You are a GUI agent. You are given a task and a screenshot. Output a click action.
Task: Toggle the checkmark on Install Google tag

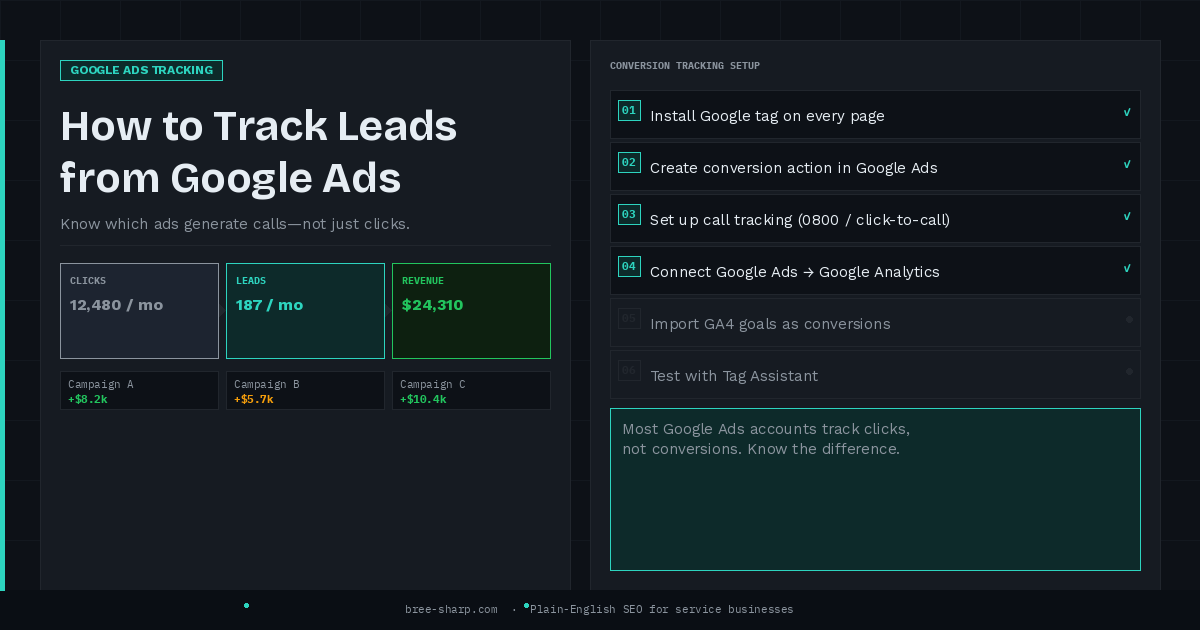click(x=1127, y=110)
